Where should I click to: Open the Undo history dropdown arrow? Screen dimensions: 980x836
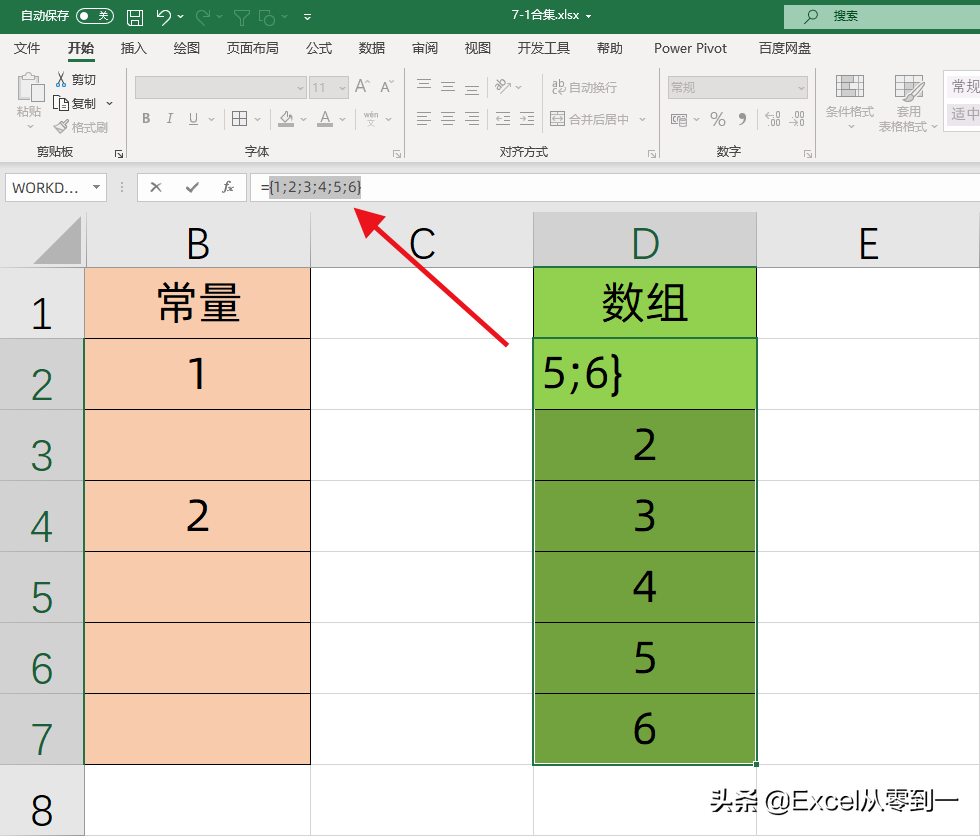pyautogui.click(x=181, y=17)
